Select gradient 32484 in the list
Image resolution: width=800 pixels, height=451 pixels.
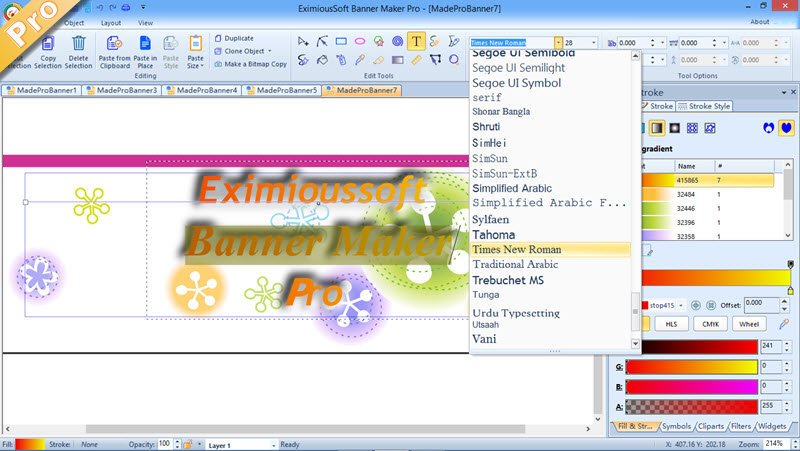click(x=708, y=194)
